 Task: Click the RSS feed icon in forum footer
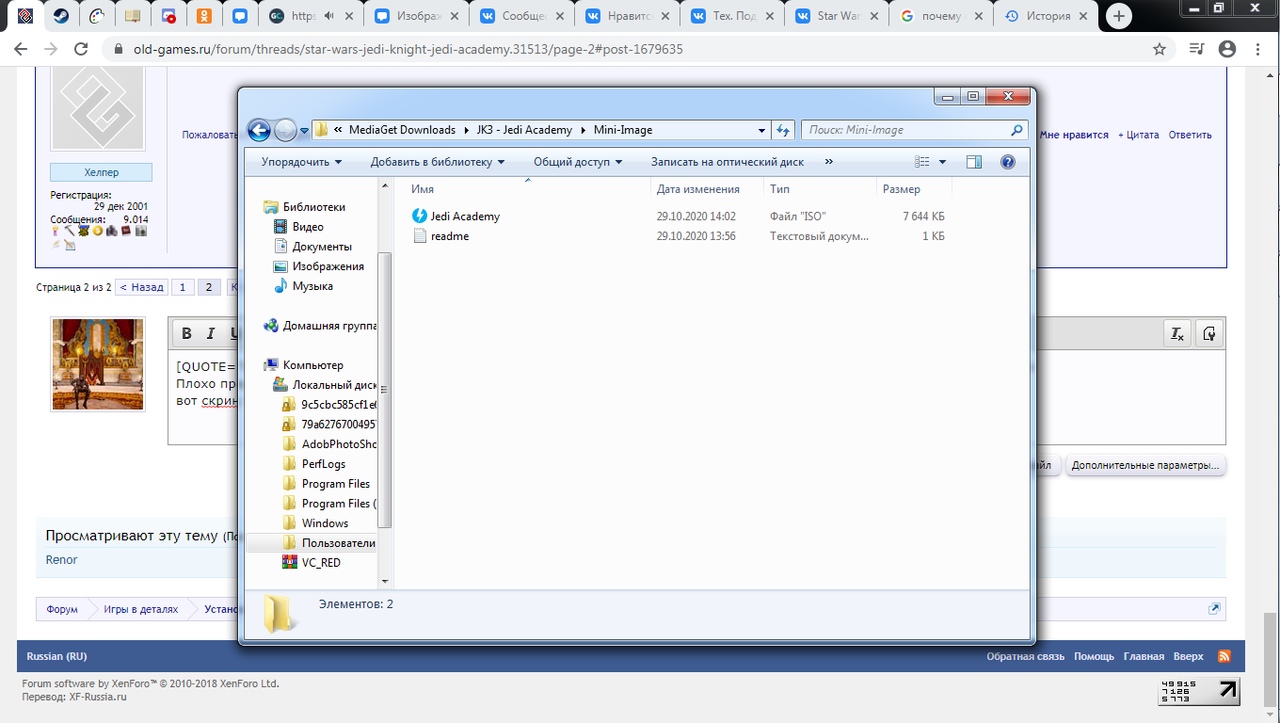[x=1223, y=656]
